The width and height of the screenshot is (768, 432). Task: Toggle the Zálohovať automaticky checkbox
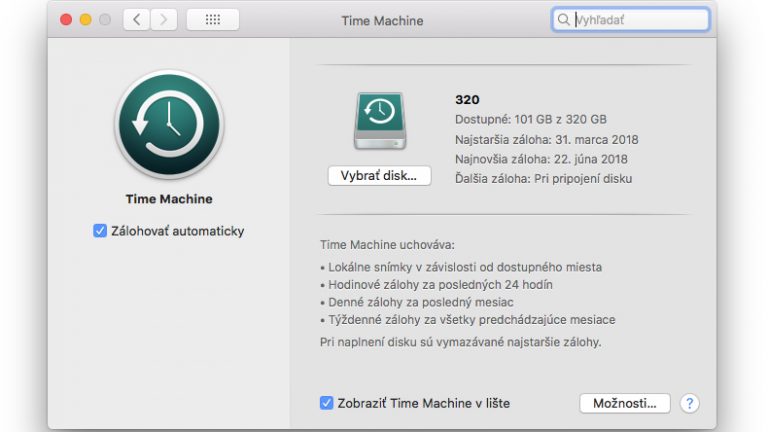(100, 231)
